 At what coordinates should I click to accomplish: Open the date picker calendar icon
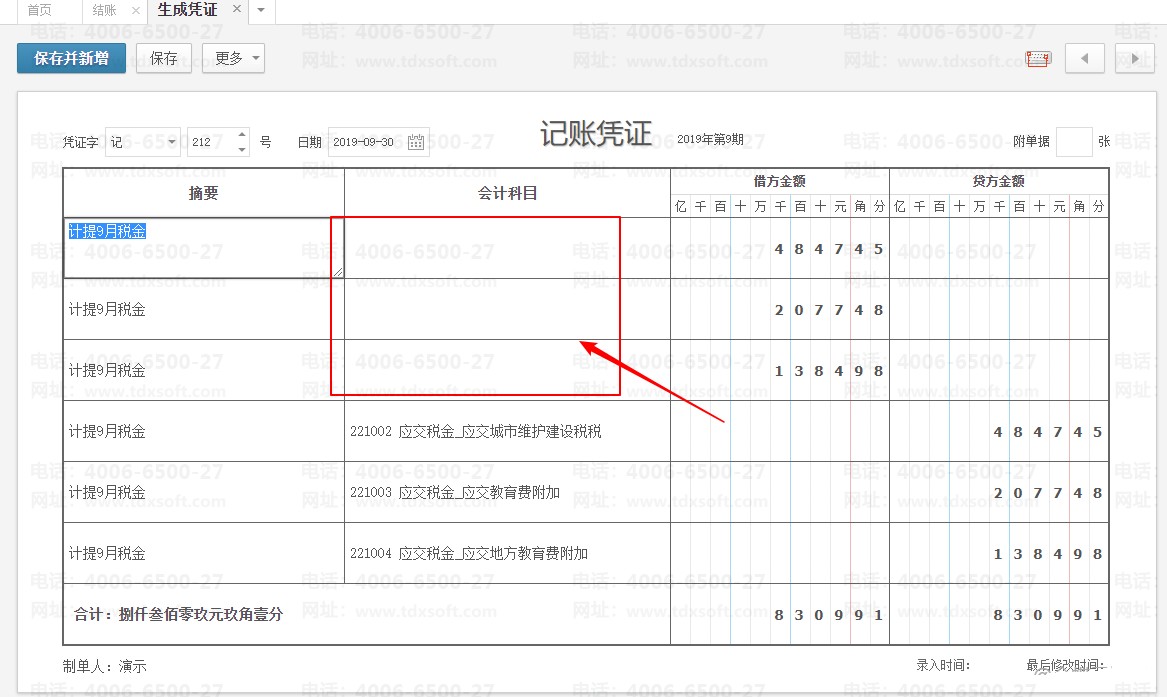[x=416, y=142]
